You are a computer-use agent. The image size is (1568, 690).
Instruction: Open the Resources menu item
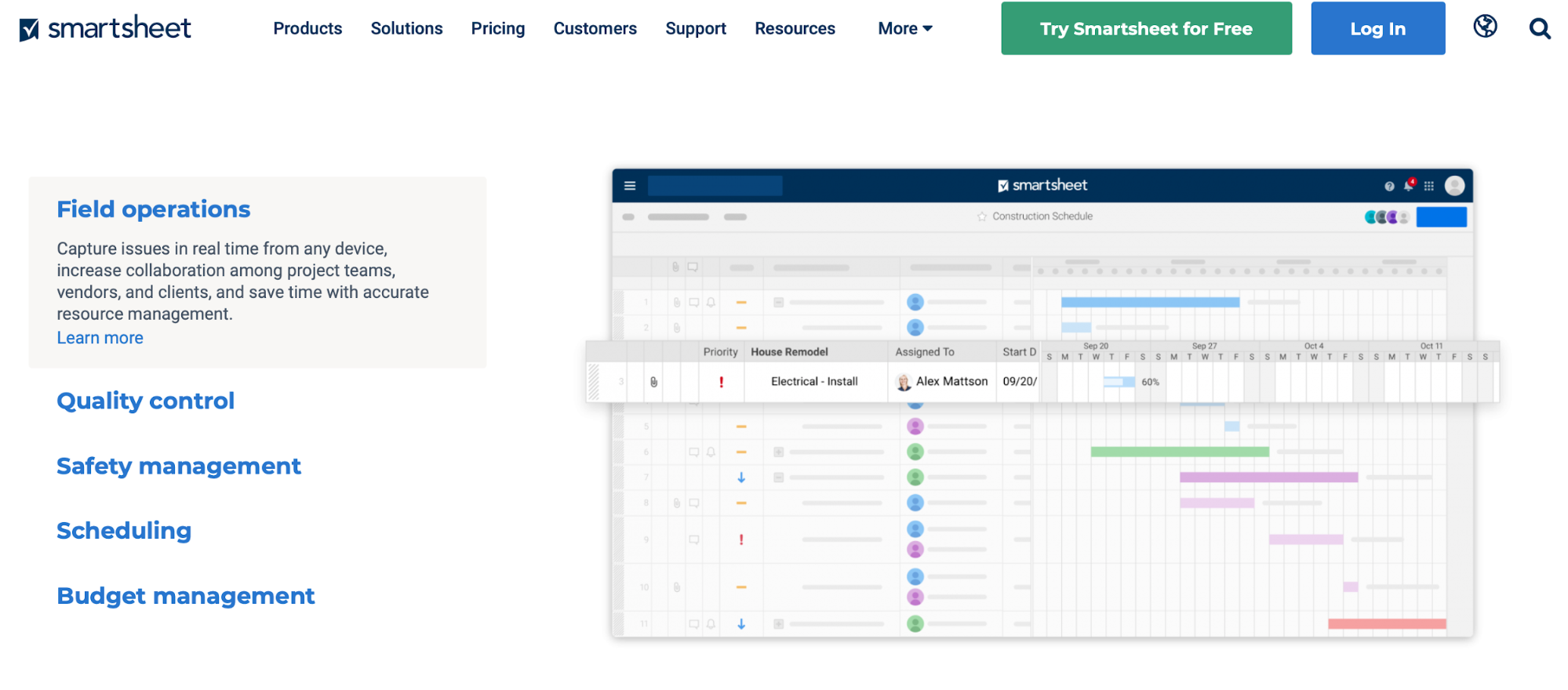[x=795, y=28]
